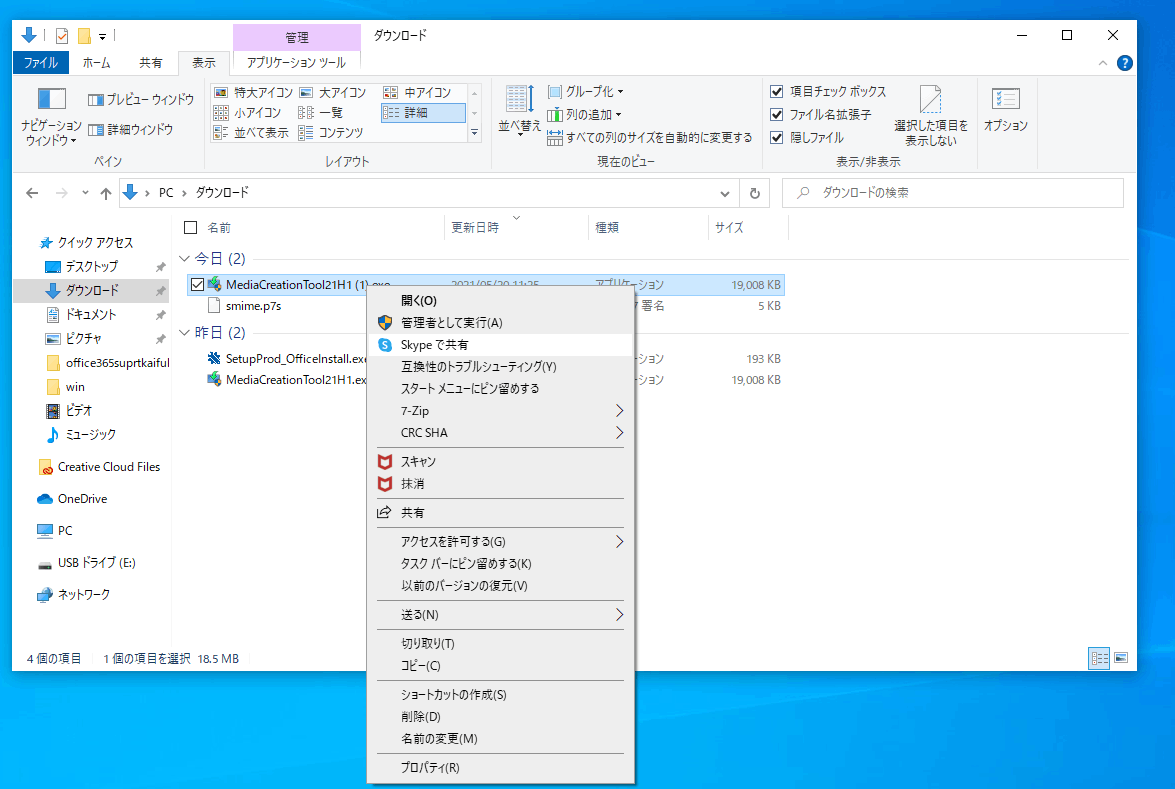Choose 名前の変更(M) menu entry

click(499, 739)
